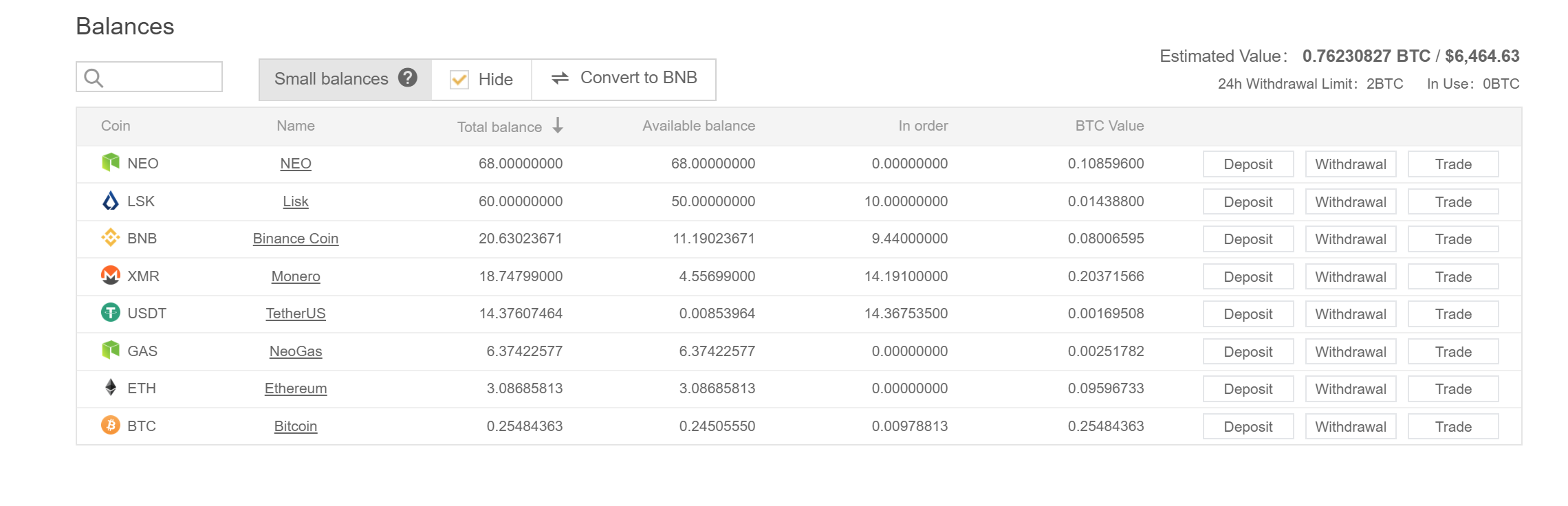Open the NeoGas name link
The height and width of the screenshot is (506, 1568).
tap(296, 351)
